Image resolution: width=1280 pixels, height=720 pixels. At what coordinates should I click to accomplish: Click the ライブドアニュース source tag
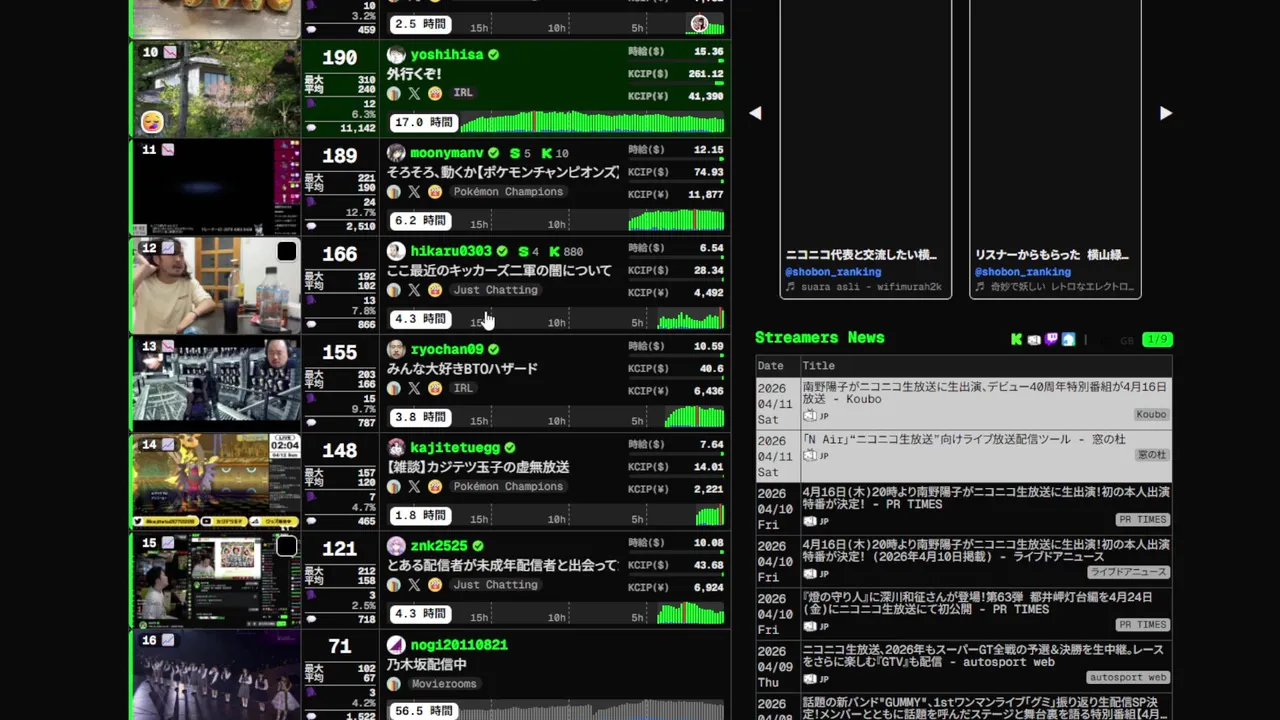[x=1128, y=572]
